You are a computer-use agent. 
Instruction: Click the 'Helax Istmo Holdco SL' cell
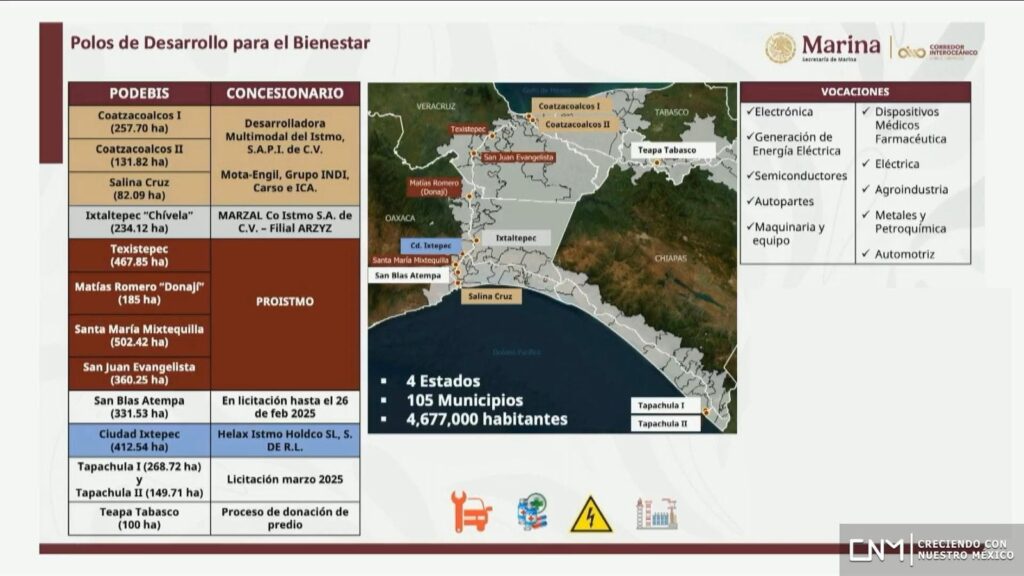click(285, 441)
